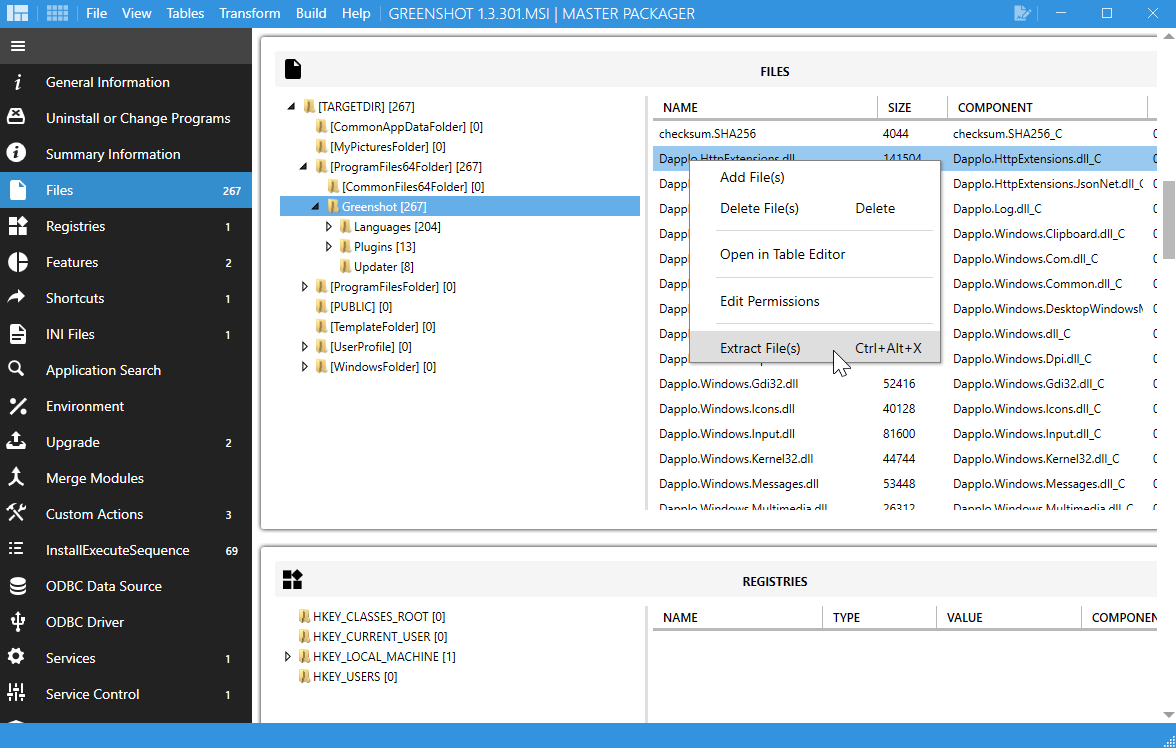Click the vertical scrollbar on the right
The width and height of the screenshot is (1176, 748).
pos(1167,220)
